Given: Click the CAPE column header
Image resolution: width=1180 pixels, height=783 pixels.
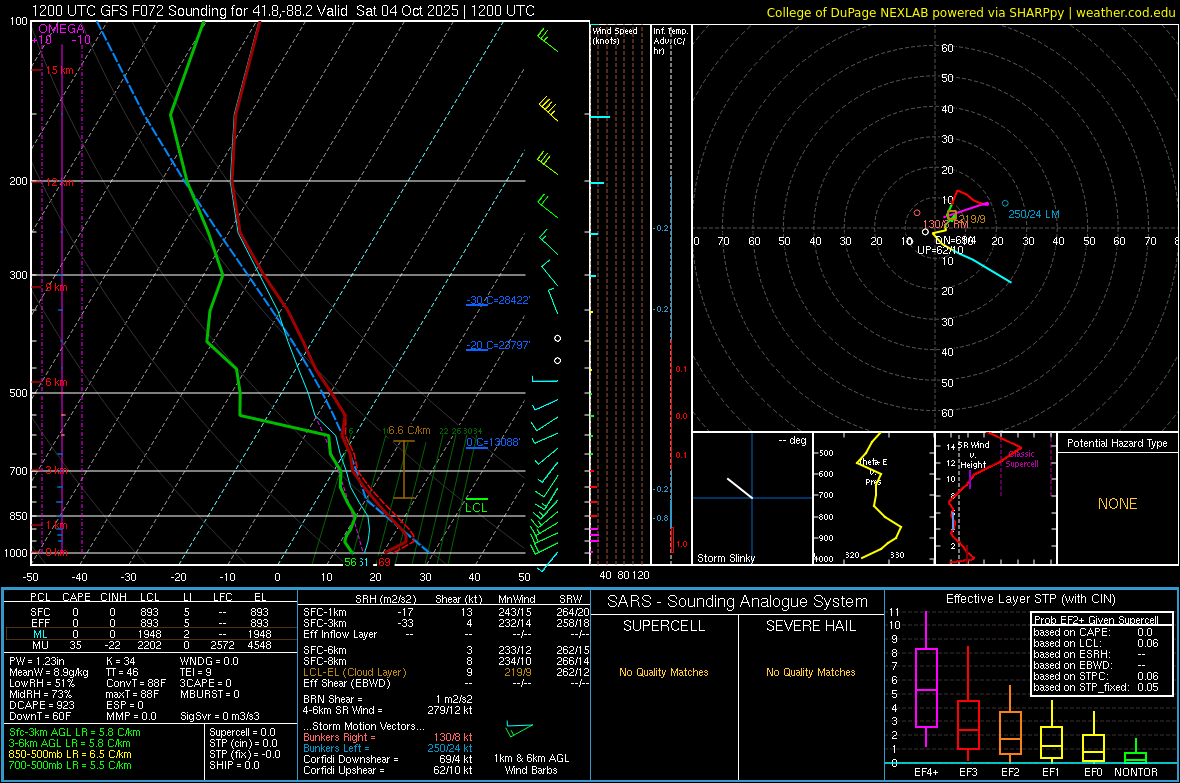Looking at the screenshot, I should pyautogui.click(x=76, y=597).
